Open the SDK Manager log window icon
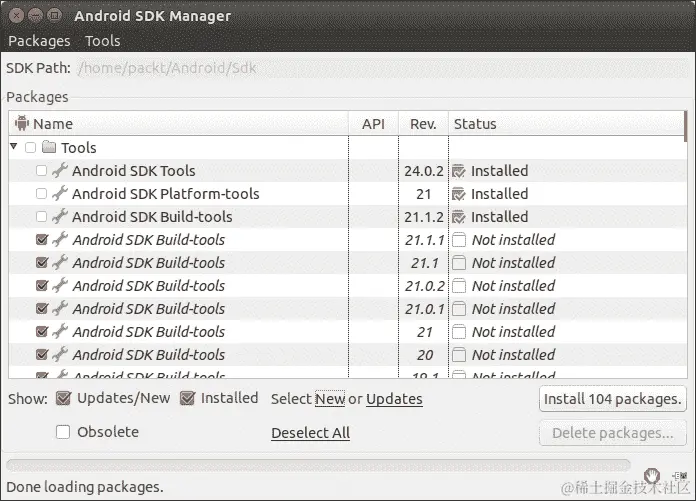Viewport: 696px width, 501px height. (x=680, y=477)
